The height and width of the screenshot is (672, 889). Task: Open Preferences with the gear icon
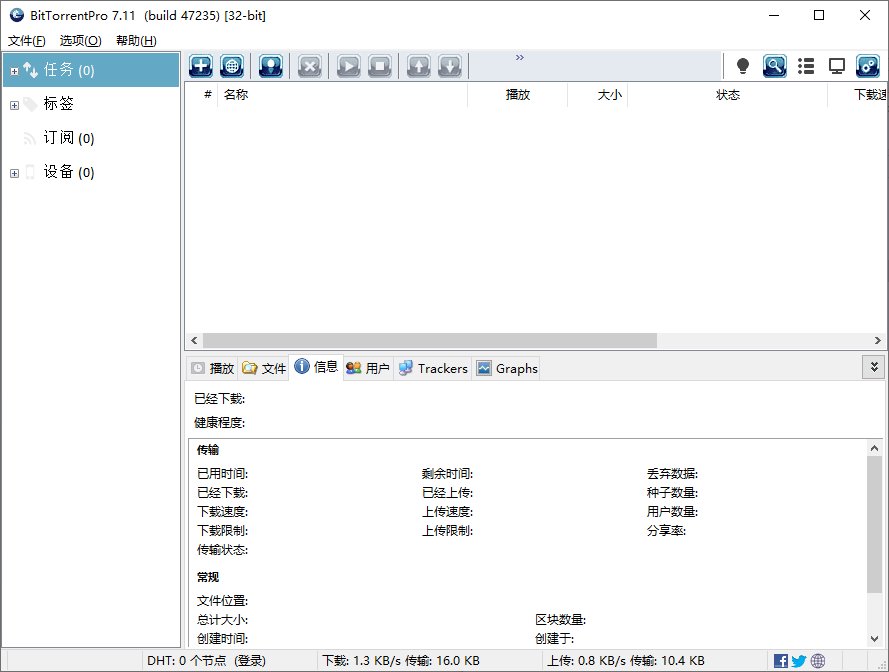pyautogui.click(x=867, y=66)
